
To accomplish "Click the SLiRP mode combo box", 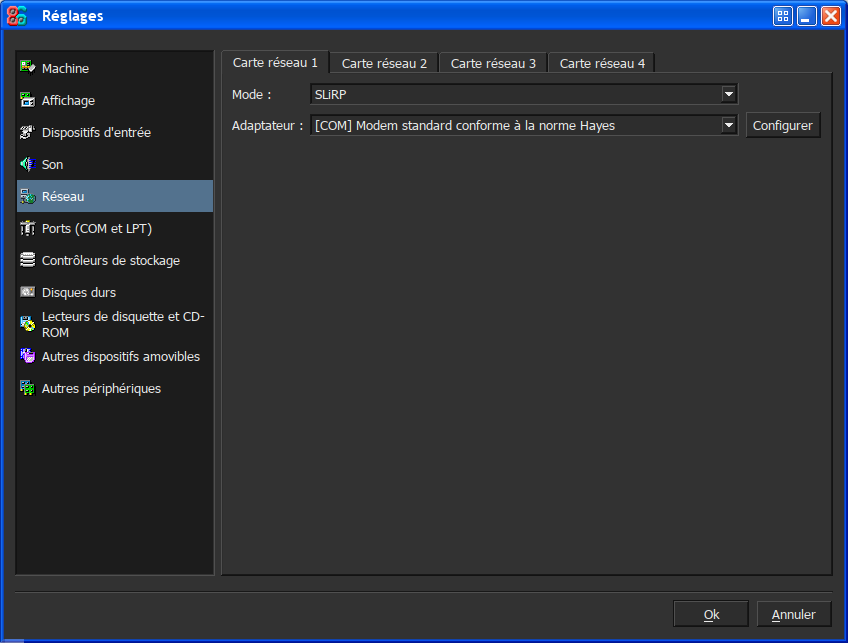I will tap(515, 94).
